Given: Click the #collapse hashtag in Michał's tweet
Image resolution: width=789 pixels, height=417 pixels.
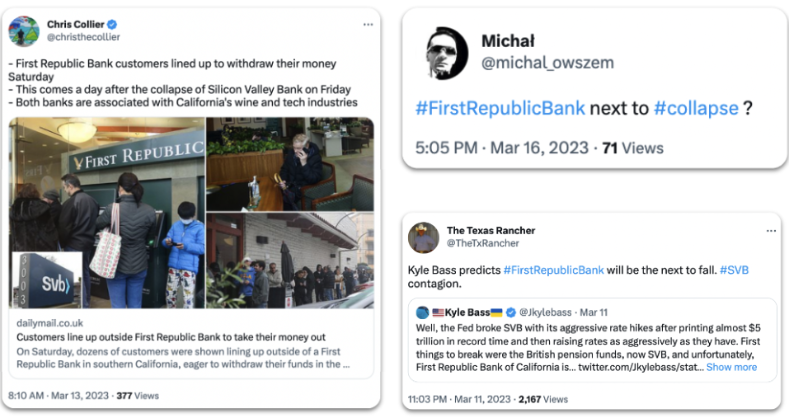Looking at the screenshot, I should pos(696,107).
